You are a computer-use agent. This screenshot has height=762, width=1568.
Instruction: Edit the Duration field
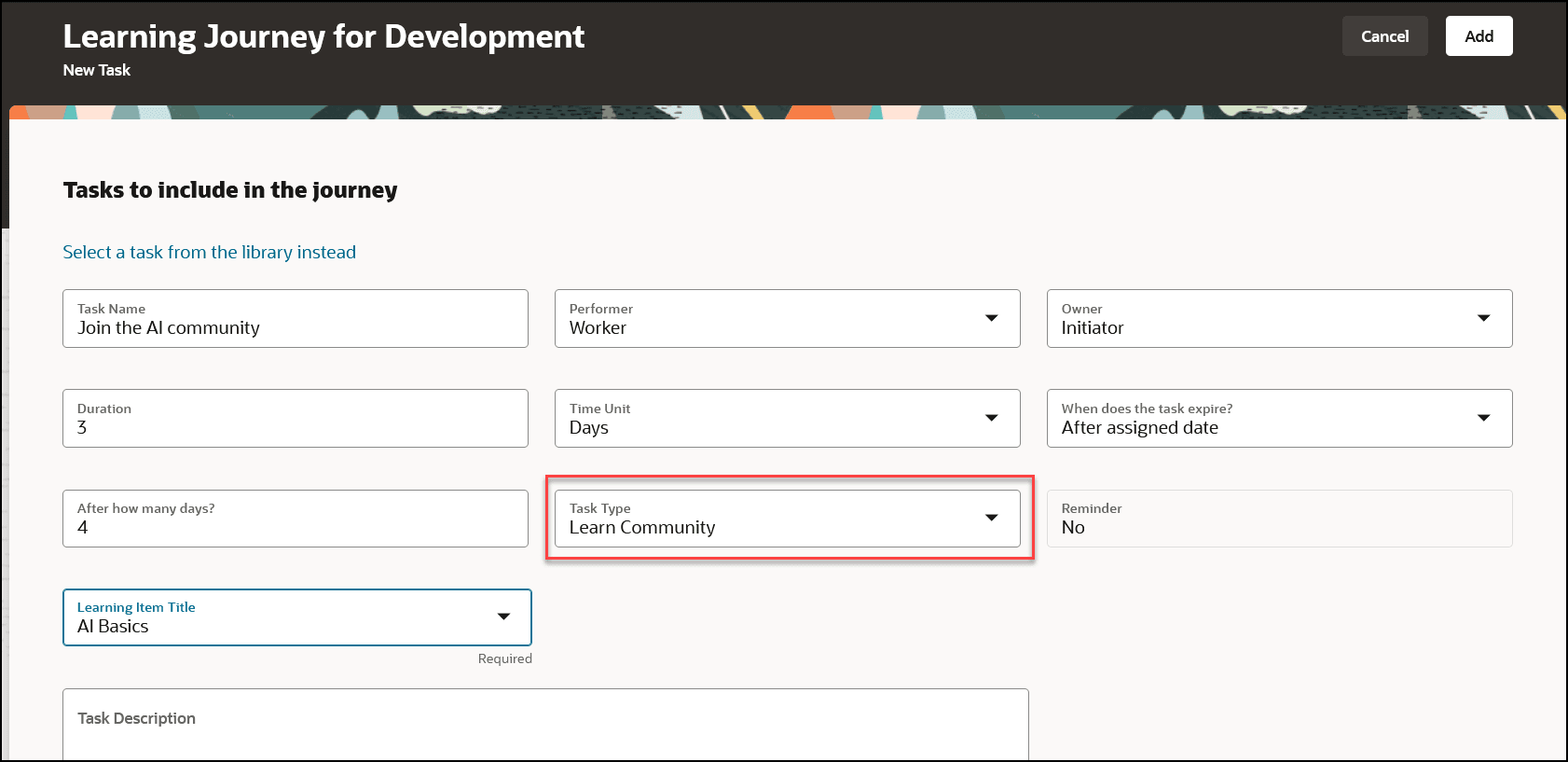pyautogui.click(x=296, y=418)
